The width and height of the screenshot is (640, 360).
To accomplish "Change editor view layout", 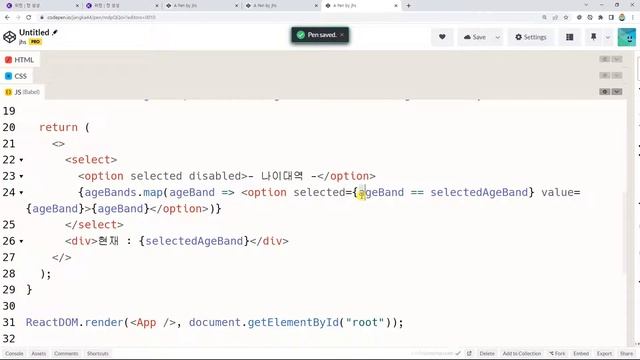I will [569, 37].
